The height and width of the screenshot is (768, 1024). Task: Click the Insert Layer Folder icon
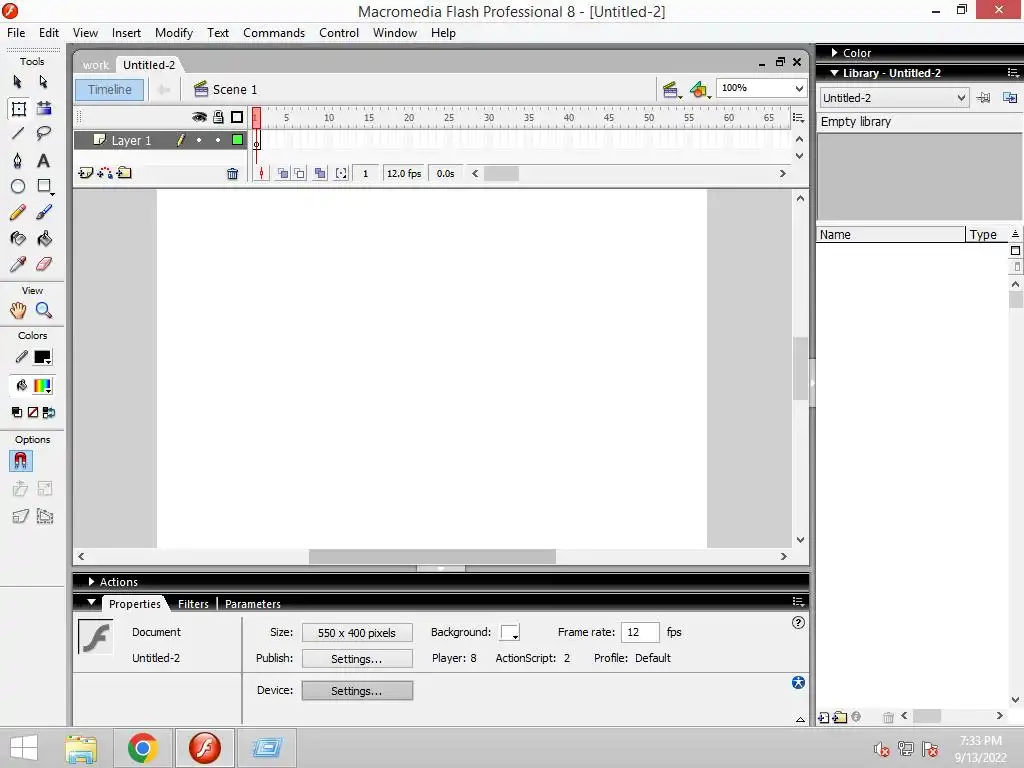[124, 173]
